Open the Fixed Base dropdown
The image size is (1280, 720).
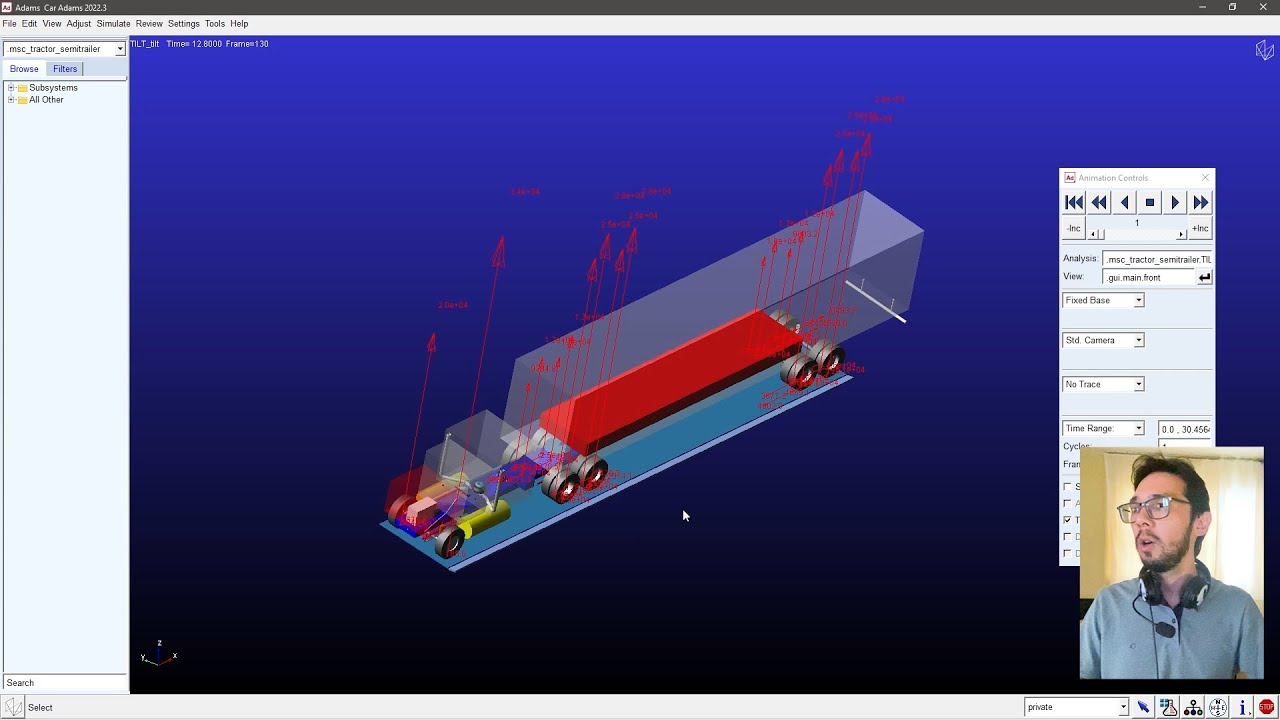1103,300
